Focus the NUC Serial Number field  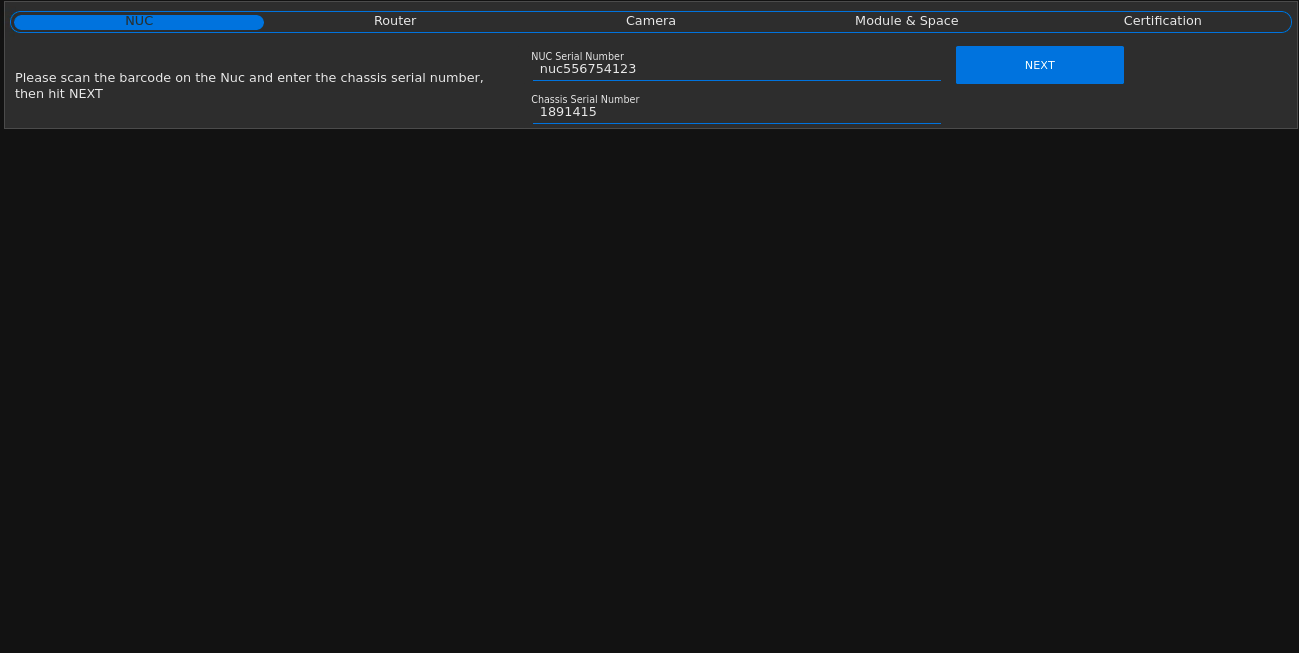[736, 69]
